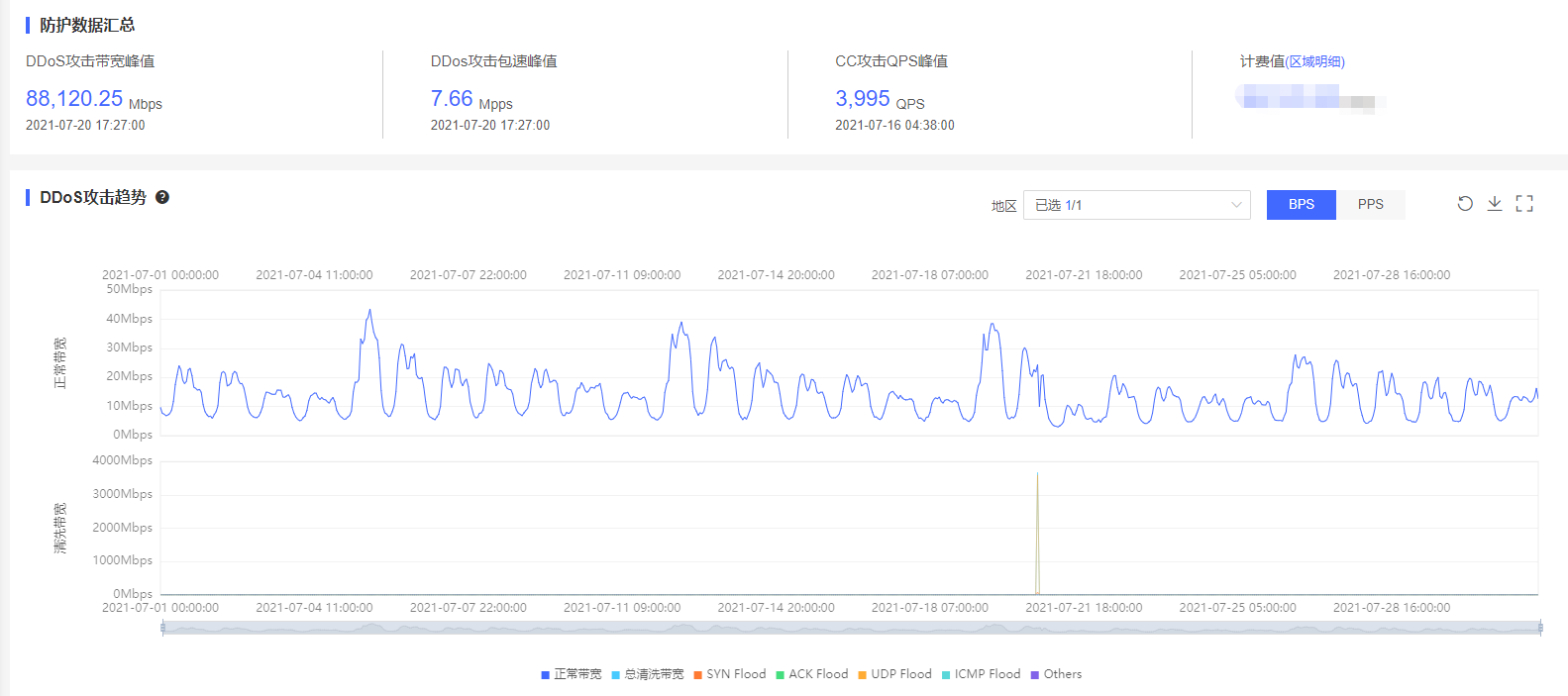Click the 3,995 QPS peak value
The height and width of the screenshot is (696, 1568).
(863, 99)
